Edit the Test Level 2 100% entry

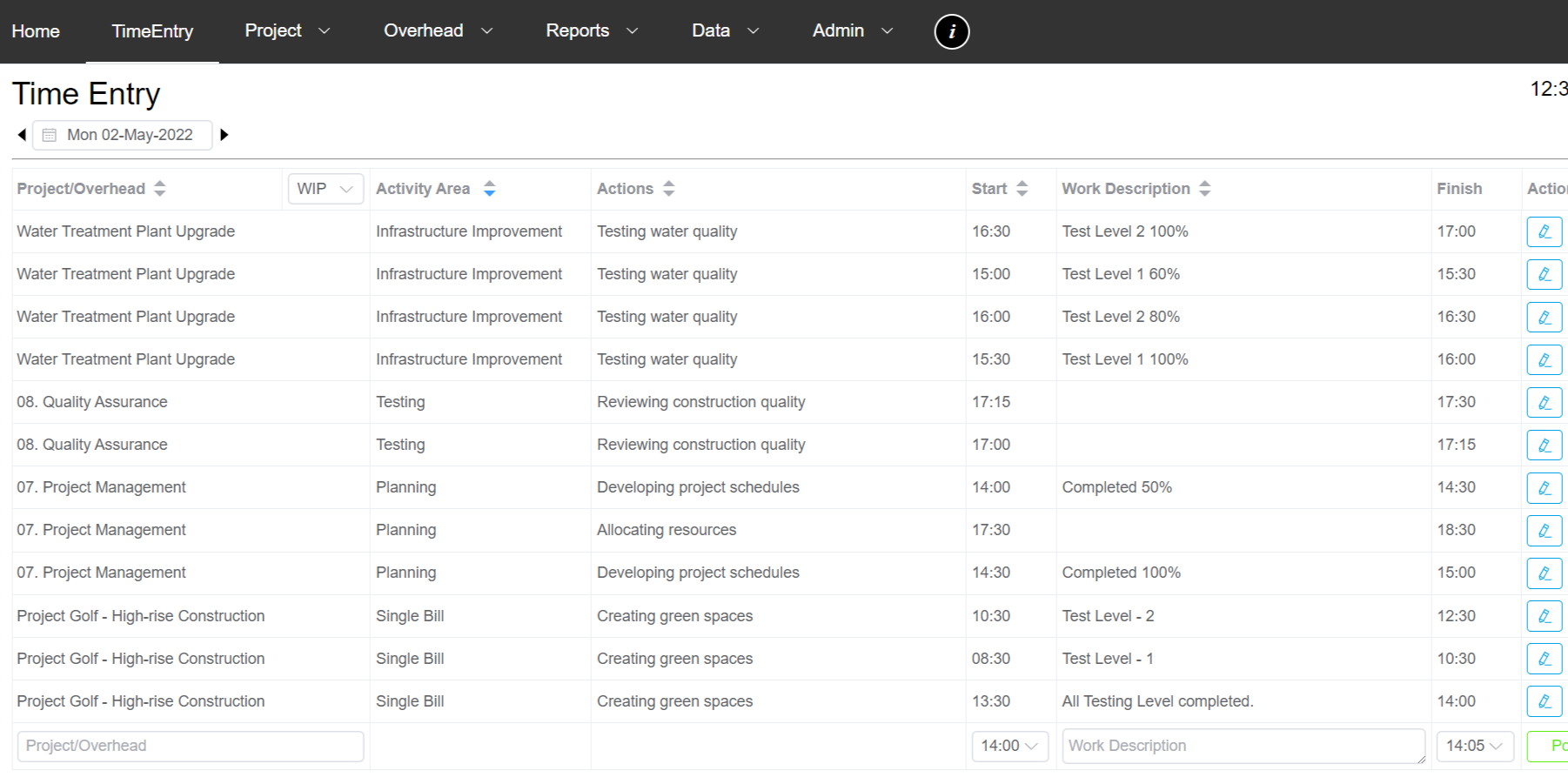click(x=1544, y=232)
